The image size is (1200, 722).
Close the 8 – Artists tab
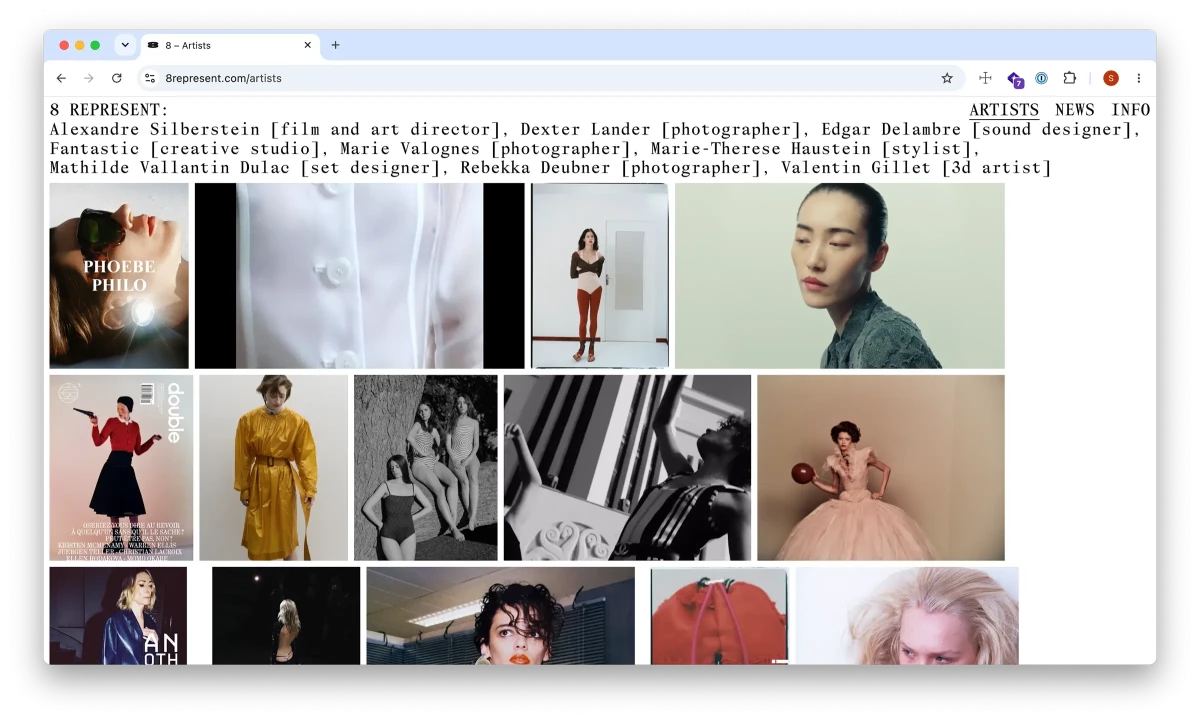(308, 45)
